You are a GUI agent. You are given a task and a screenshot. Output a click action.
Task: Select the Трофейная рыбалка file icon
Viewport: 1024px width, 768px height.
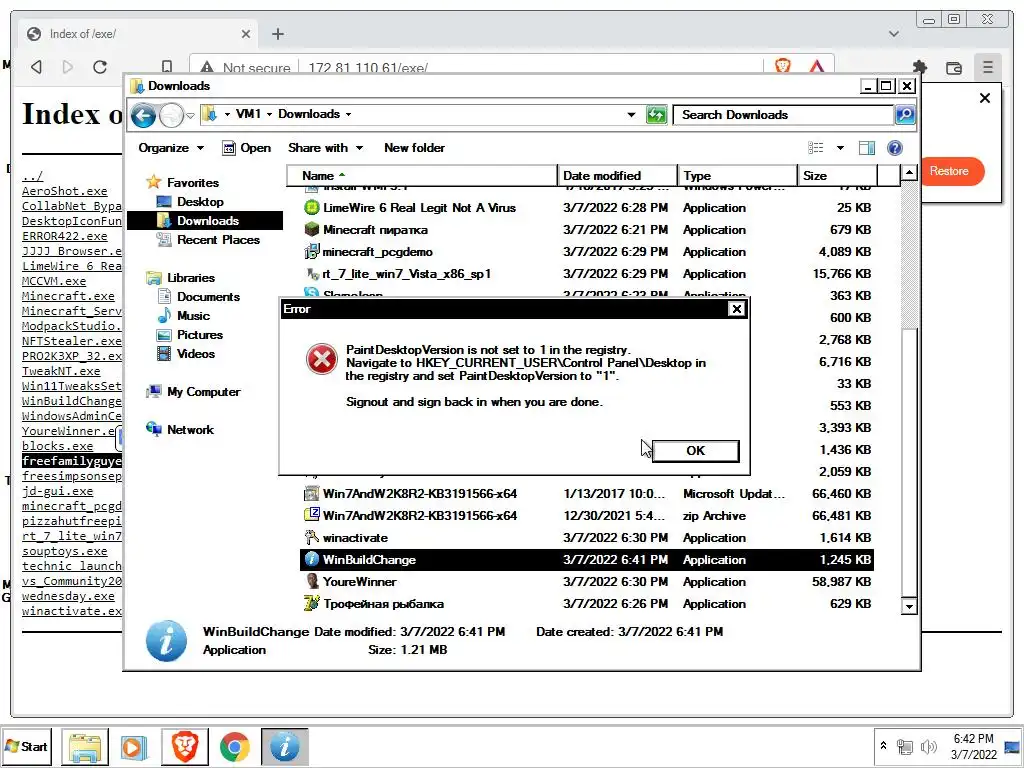(x=312, y=603)
